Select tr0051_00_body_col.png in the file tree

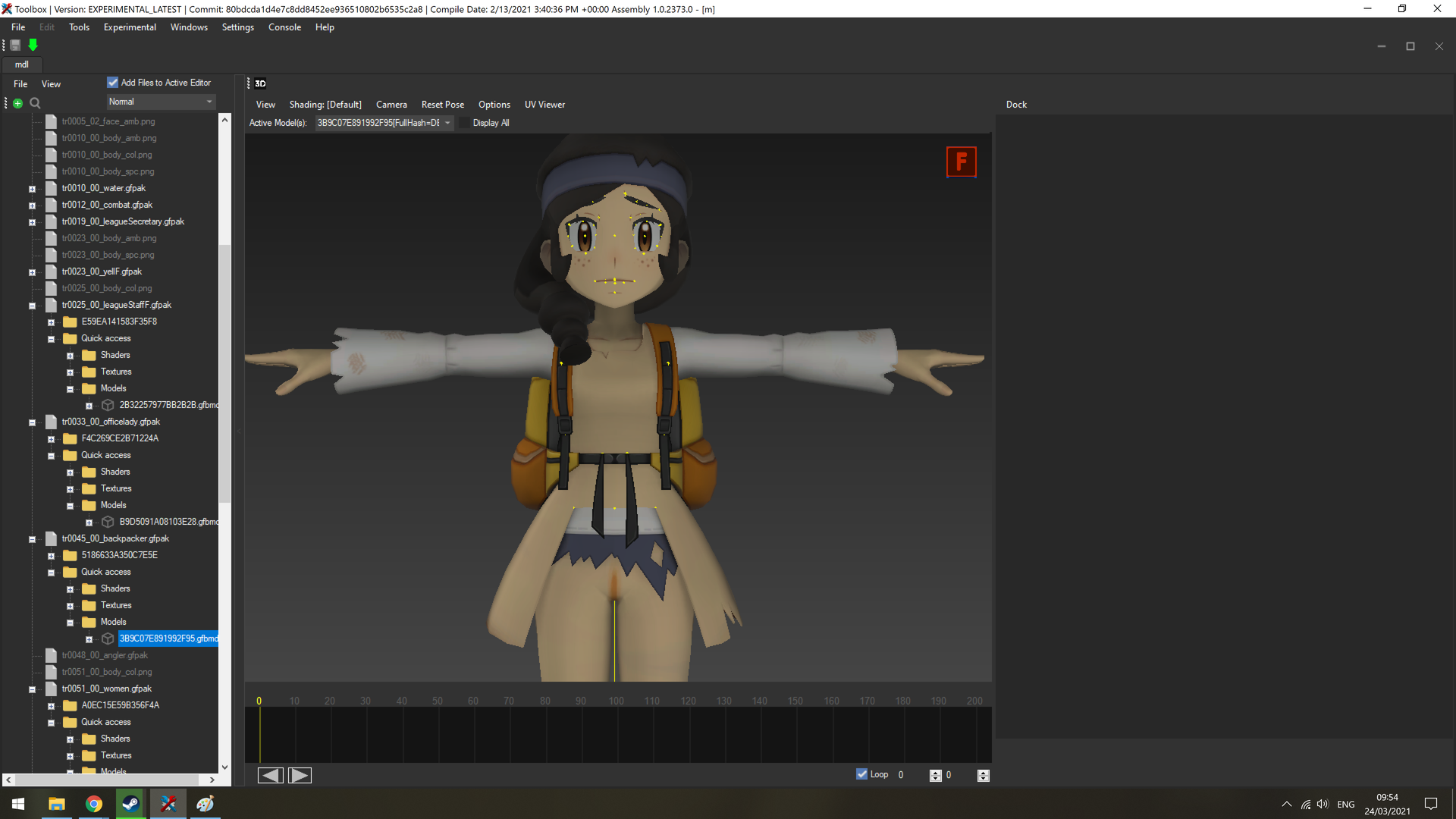point(107,672)
